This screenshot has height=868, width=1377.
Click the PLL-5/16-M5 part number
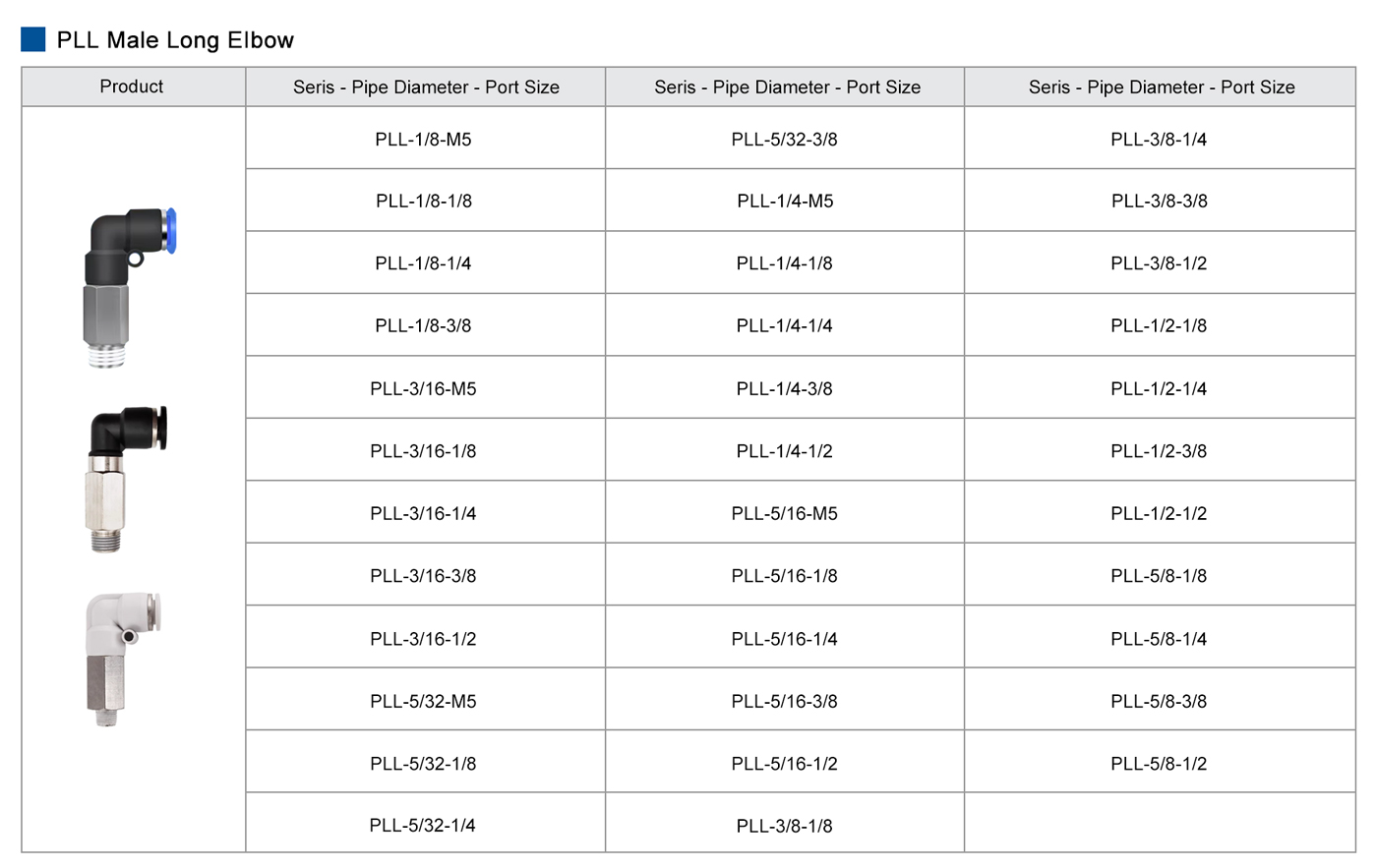[x=784, y=513]
